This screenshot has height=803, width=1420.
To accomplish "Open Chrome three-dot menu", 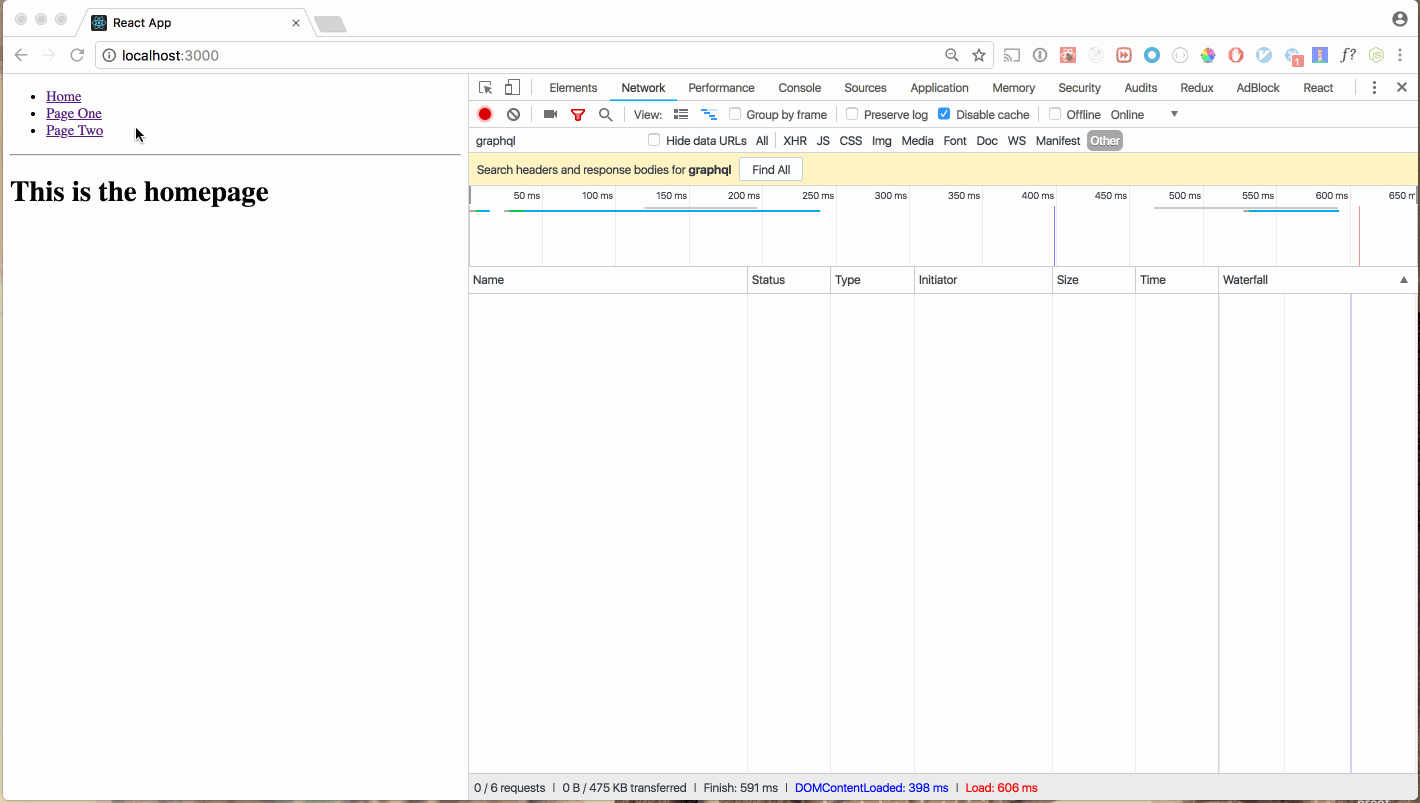I will (x=1400, y=55).
